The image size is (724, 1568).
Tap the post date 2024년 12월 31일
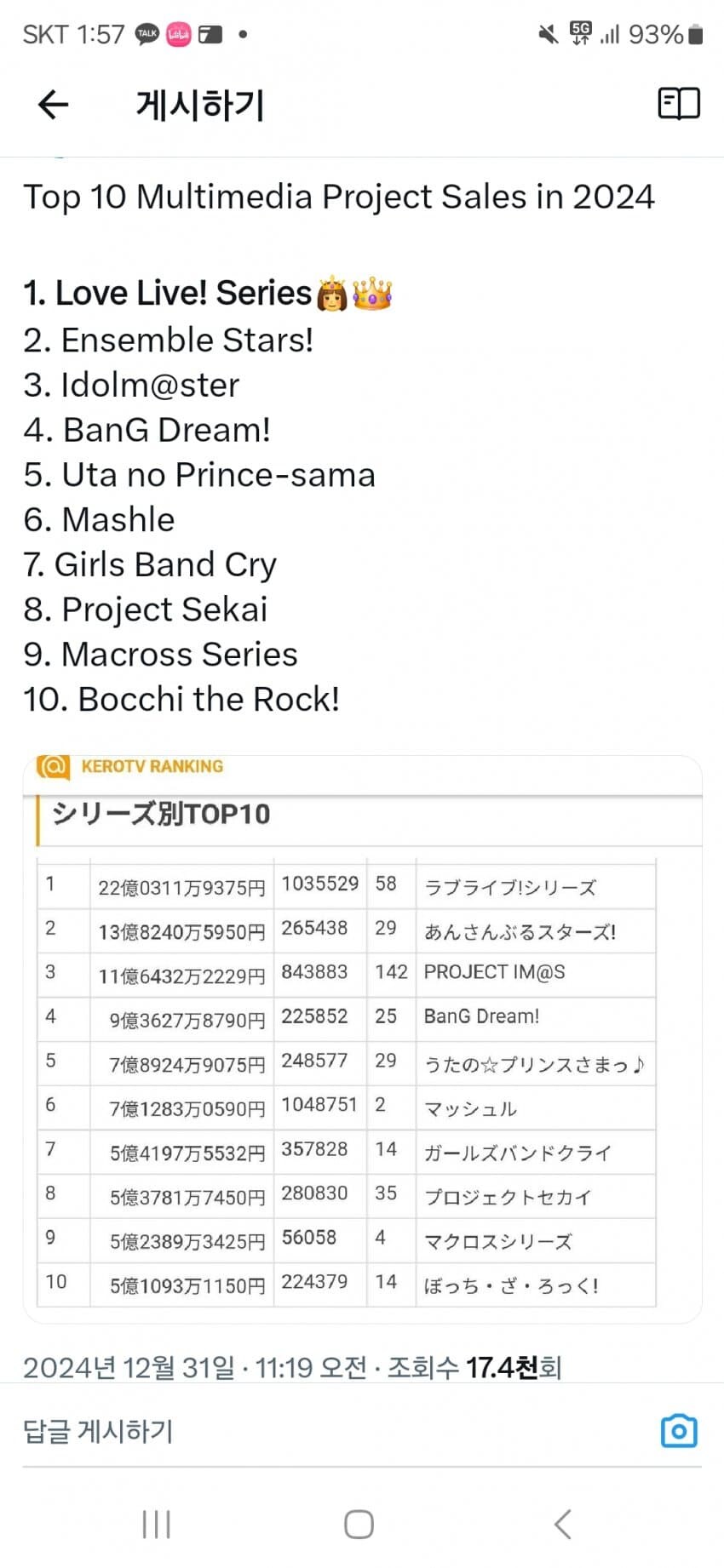[128, 1368]
